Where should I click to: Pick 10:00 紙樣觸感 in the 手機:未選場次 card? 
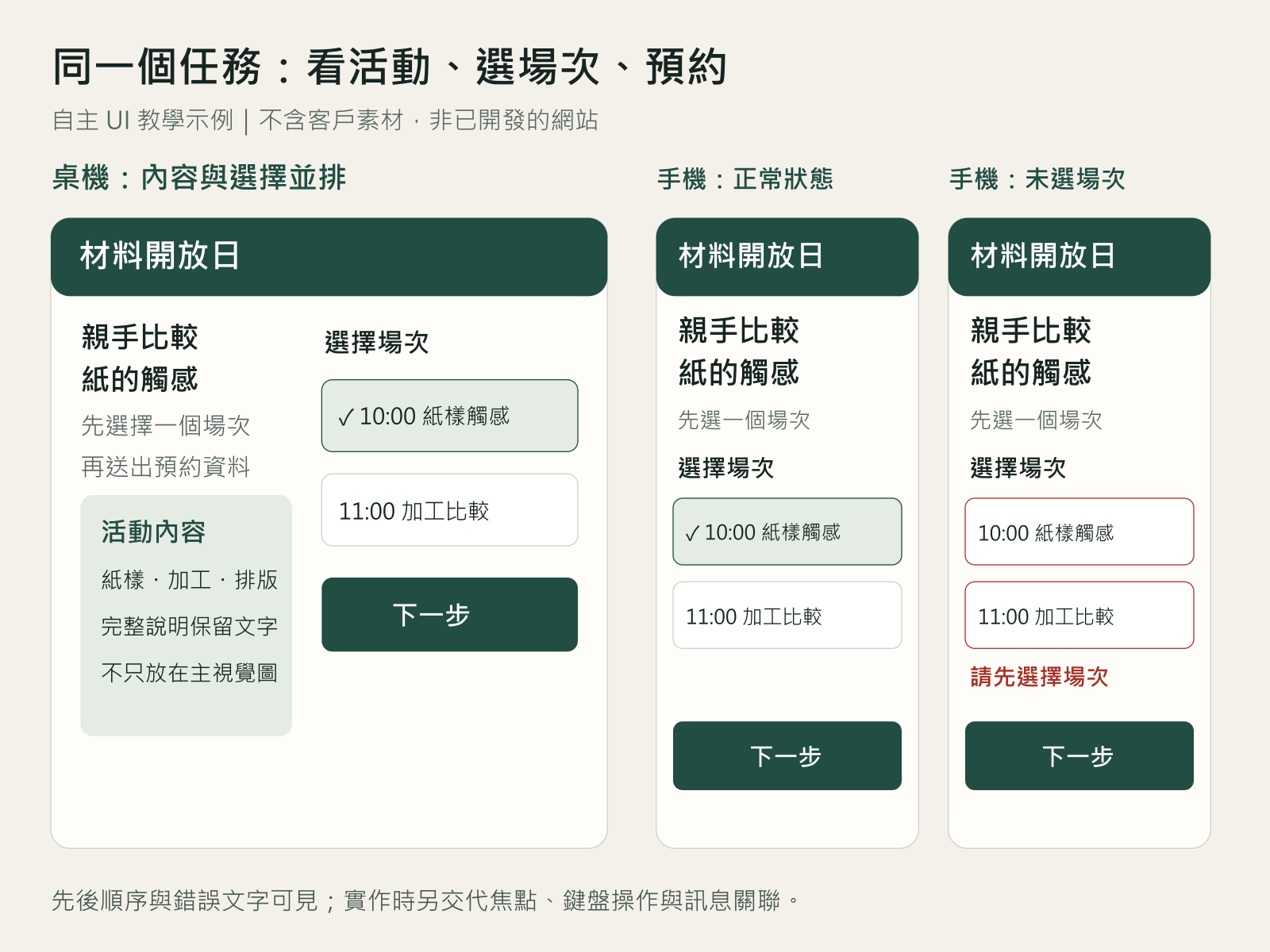click(1079, 532)
